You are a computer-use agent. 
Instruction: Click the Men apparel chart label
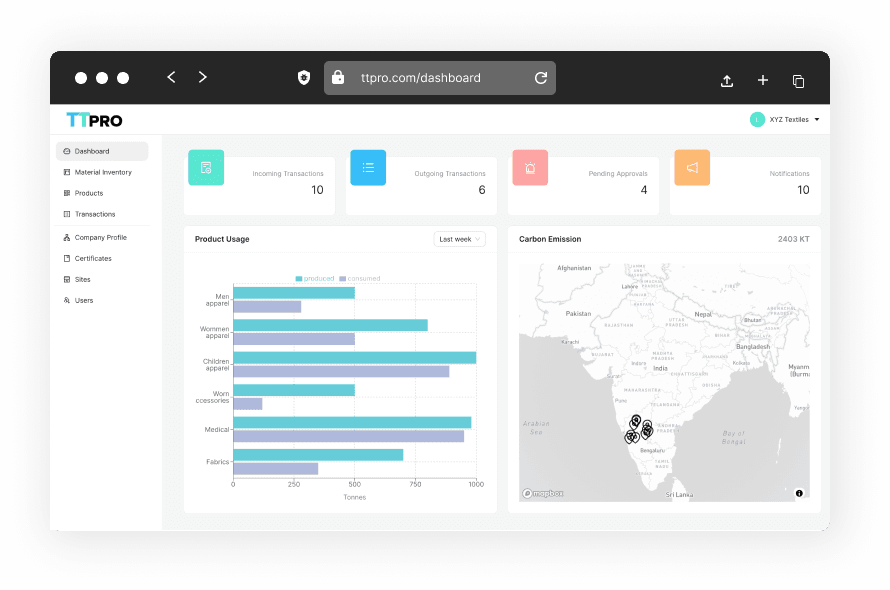tap(217, 300)
